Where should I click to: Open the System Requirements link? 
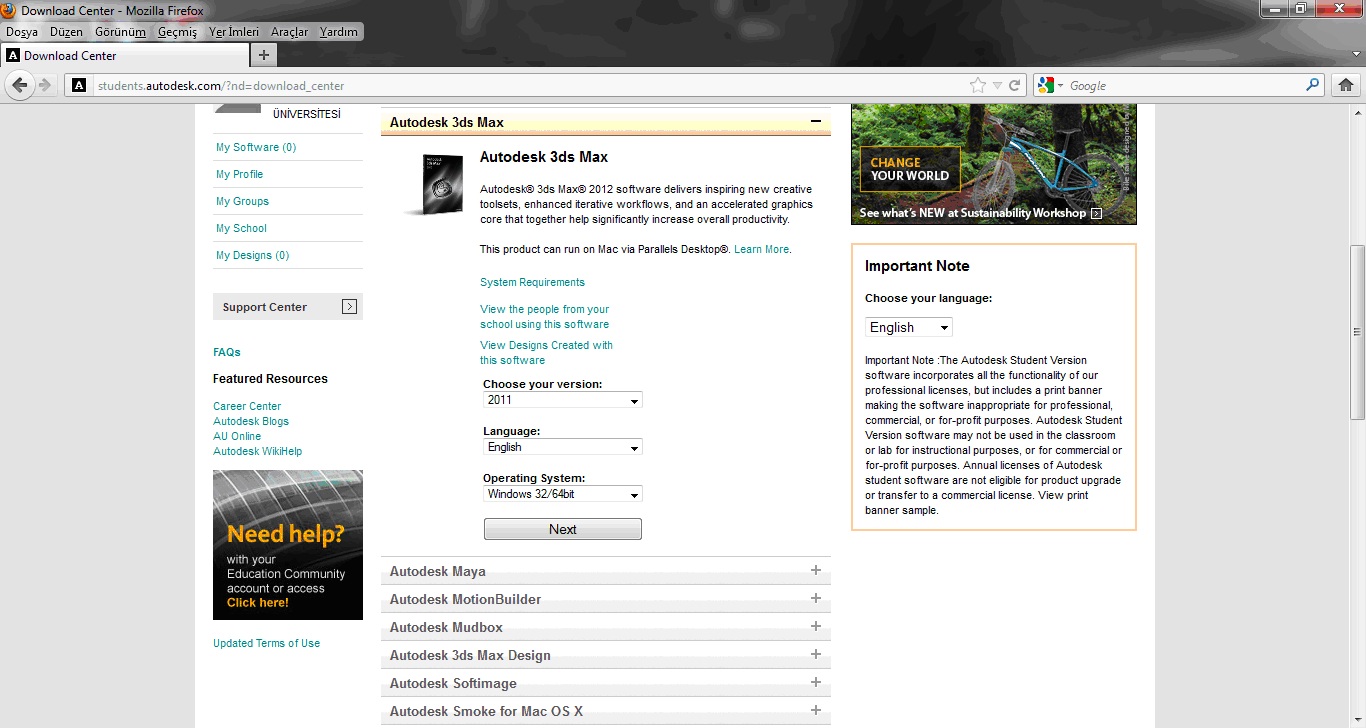pos(532,282)
